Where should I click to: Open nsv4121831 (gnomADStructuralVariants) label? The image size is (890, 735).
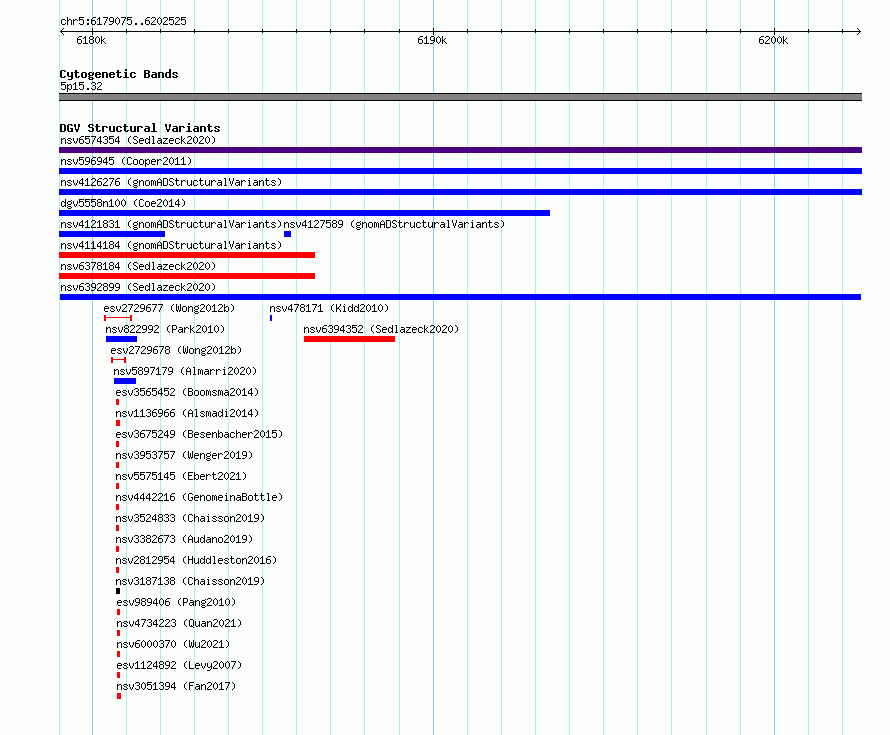(x=171, y=224)
